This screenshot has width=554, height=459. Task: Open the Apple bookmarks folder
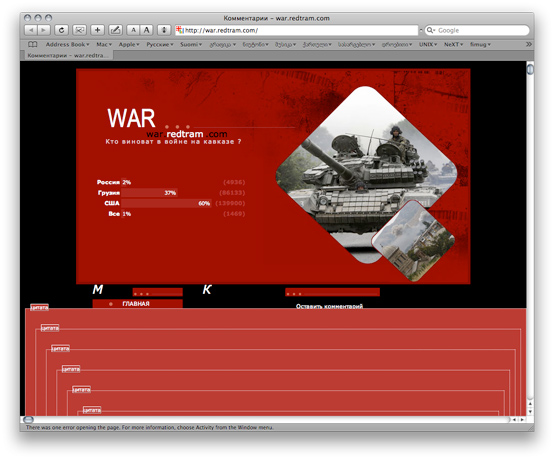coord(129,45)
